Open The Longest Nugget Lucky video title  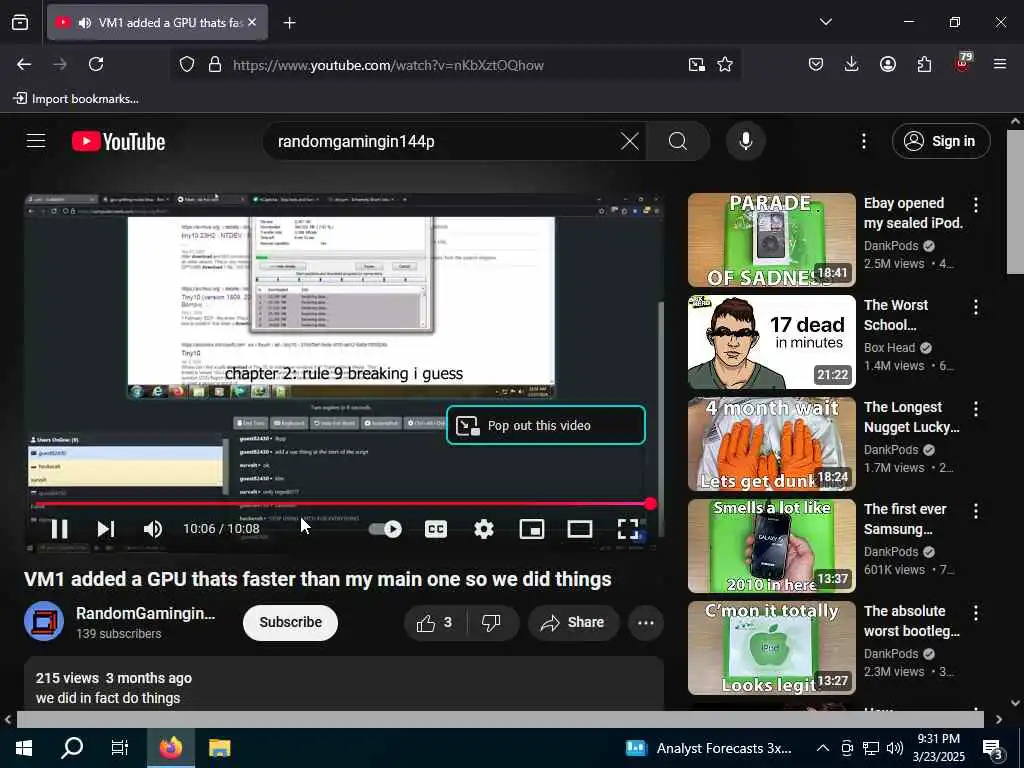[912, 417]
